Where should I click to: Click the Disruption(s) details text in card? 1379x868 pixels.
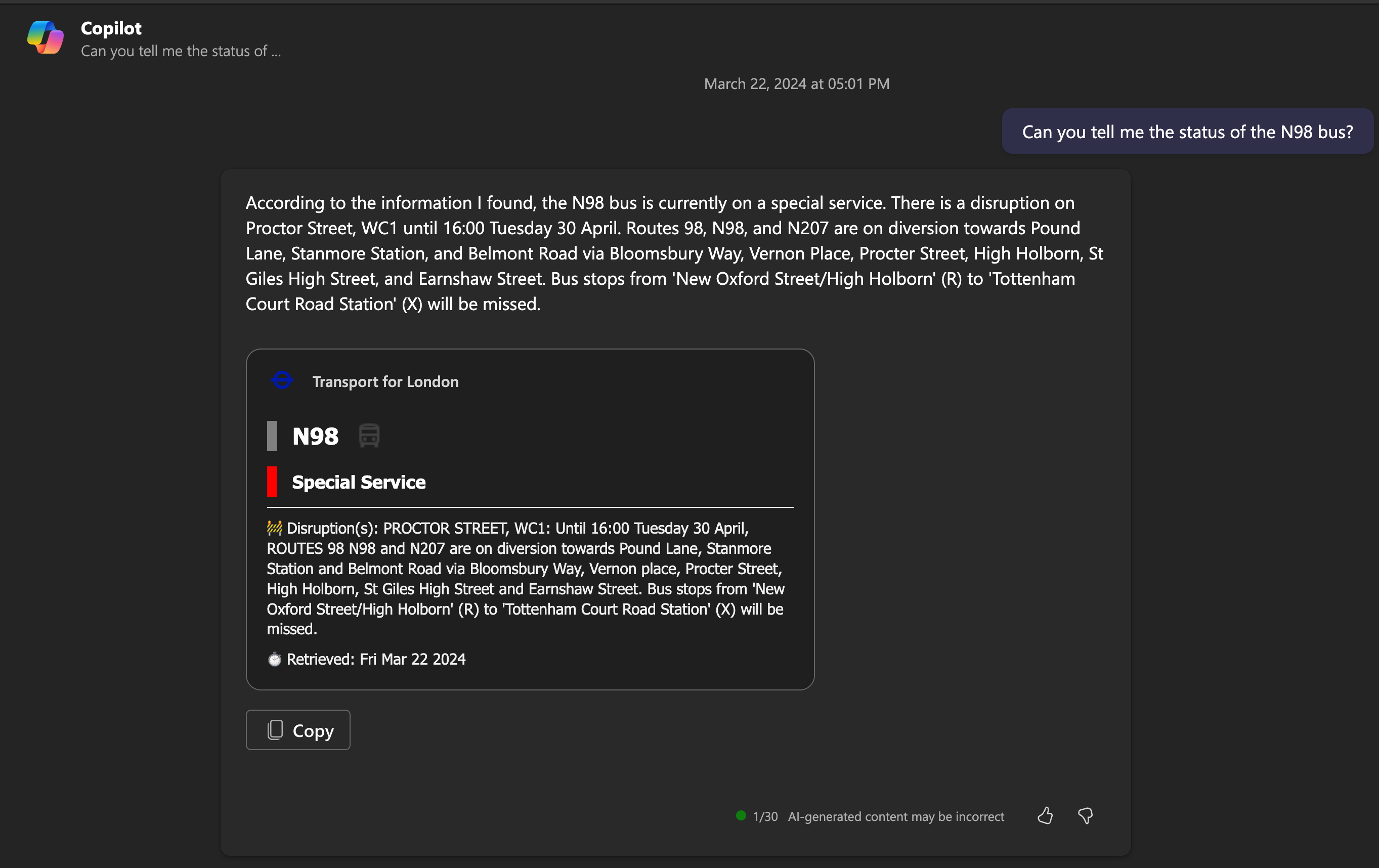pos(526,578)
